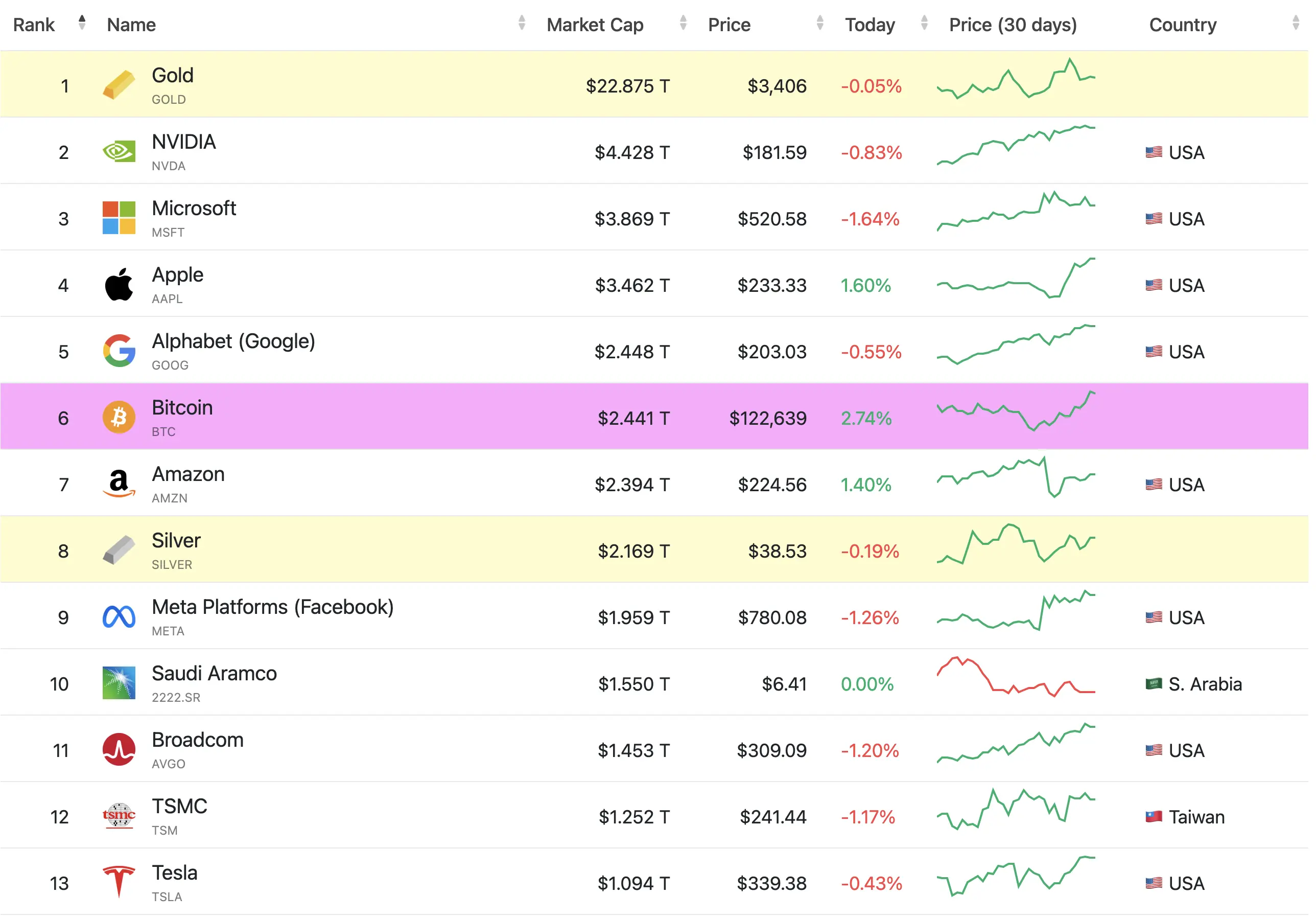Click the Meta Platforms infinity logo
Image resolution: width=1316 pixels, height=918 pixels.
coord(119,616)
